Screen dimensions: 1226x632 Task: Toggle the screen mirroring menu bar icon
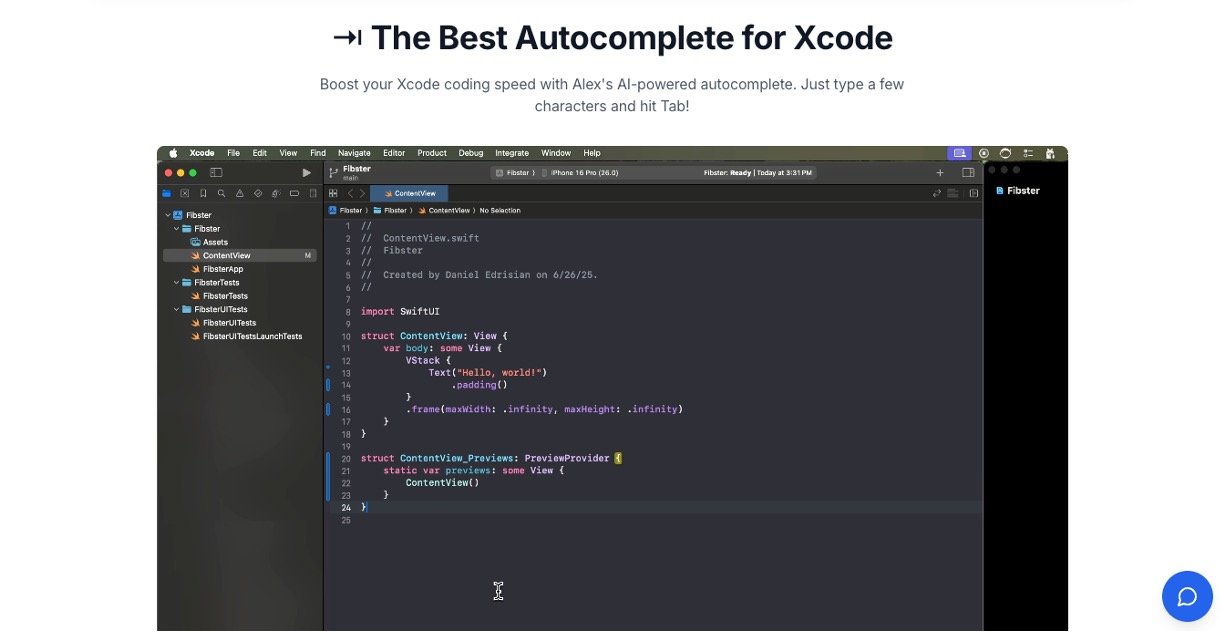(x=959, y=153)
